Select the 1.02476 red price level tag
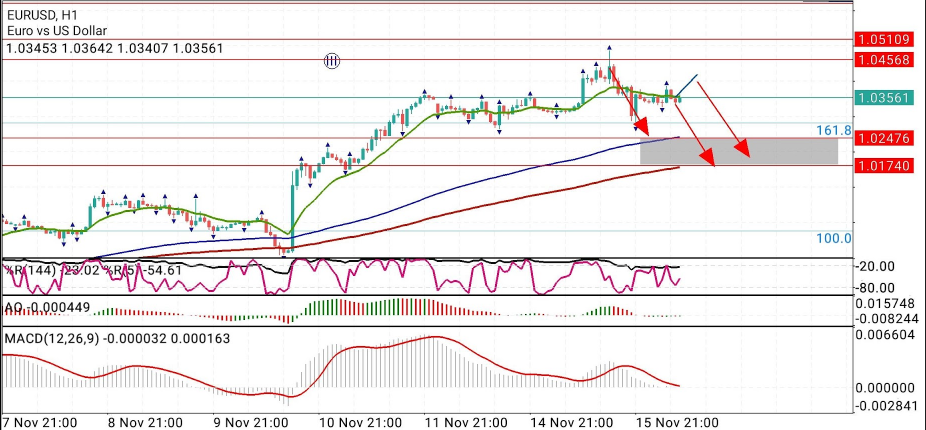 883,138
